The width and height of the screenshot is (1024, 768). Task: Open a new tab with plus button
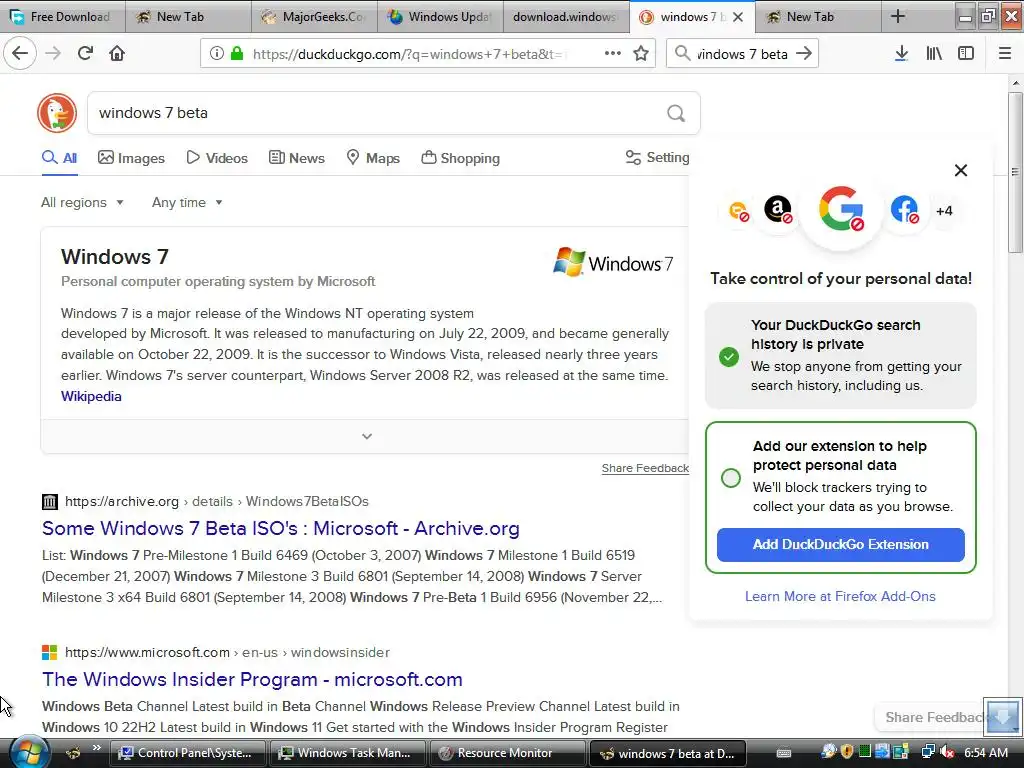898,16
